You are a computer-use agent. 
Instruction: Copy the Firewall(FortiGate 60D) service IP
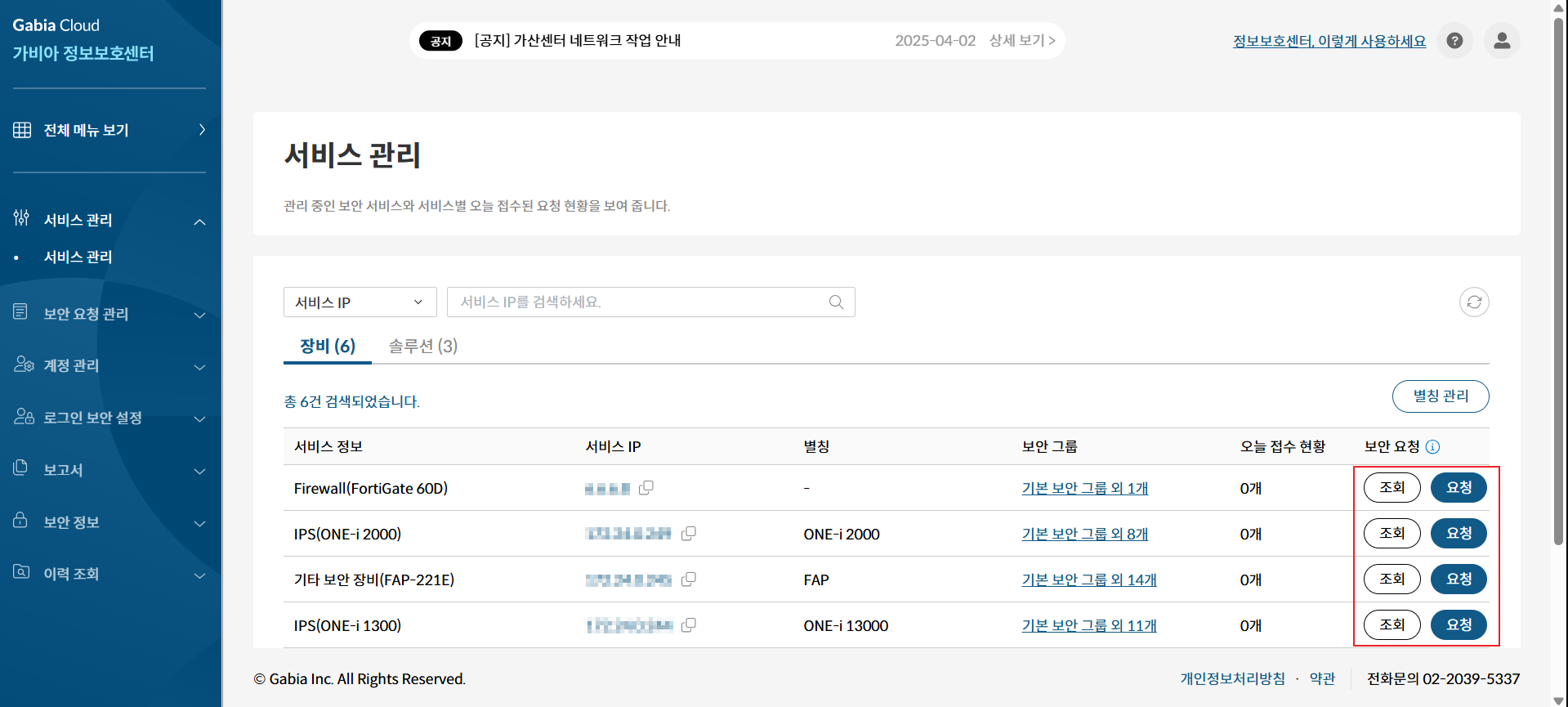pos(646,488)
